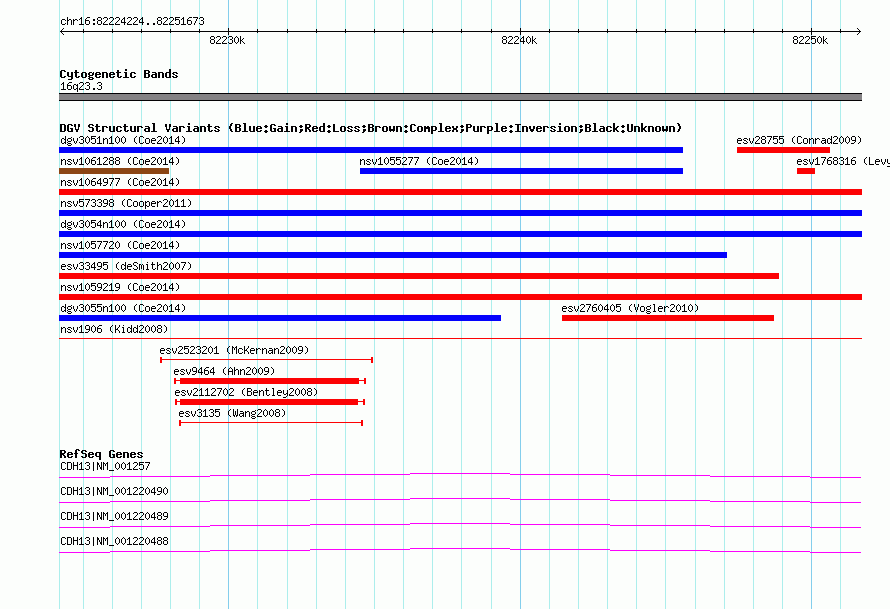Screen dimensions: 890x609
Task: Click the nsv1059219 (Coe2014) label
Action: [x=120, y=287]
